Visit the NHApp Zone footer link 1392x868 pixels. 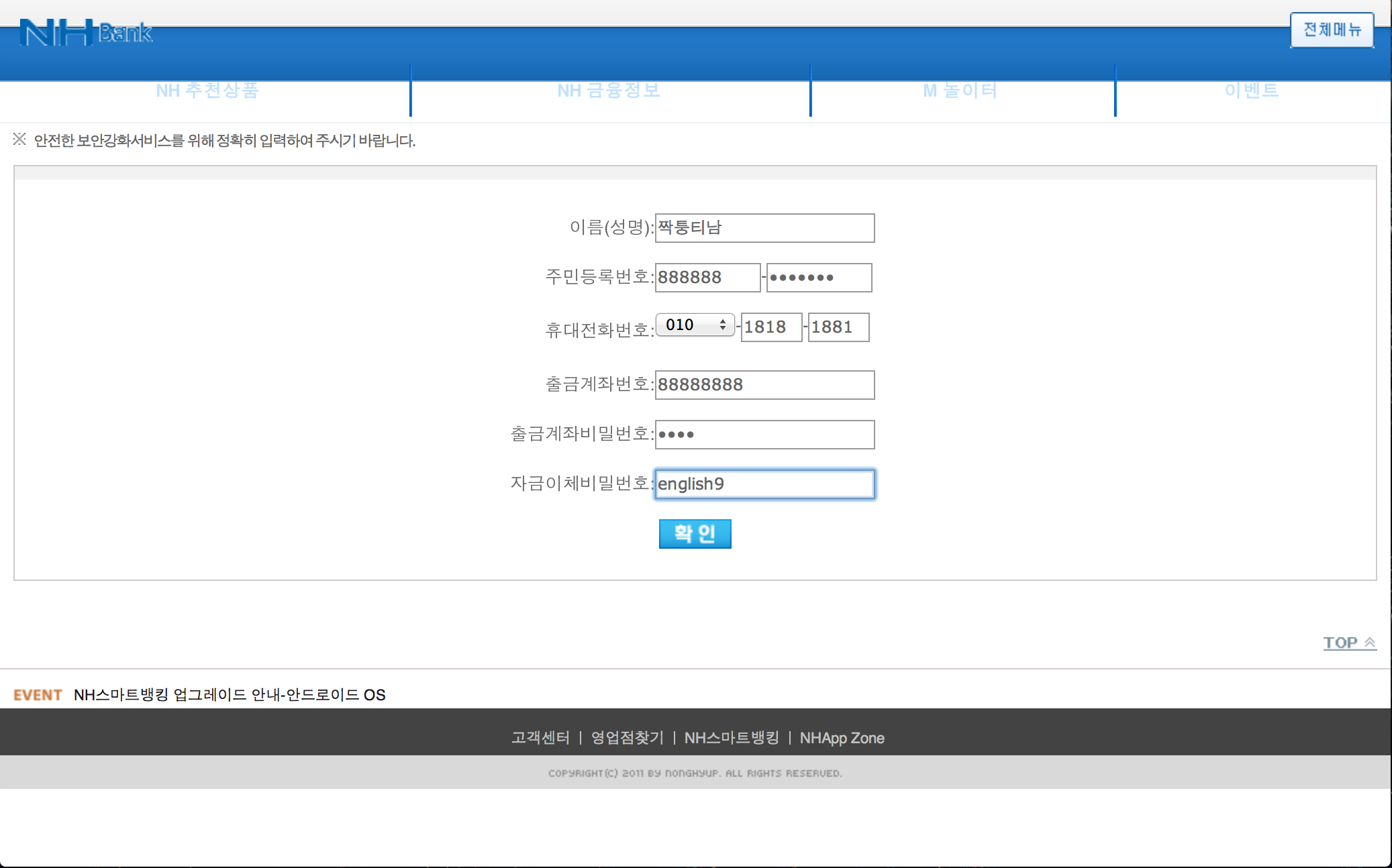click(x=842, y=738)
